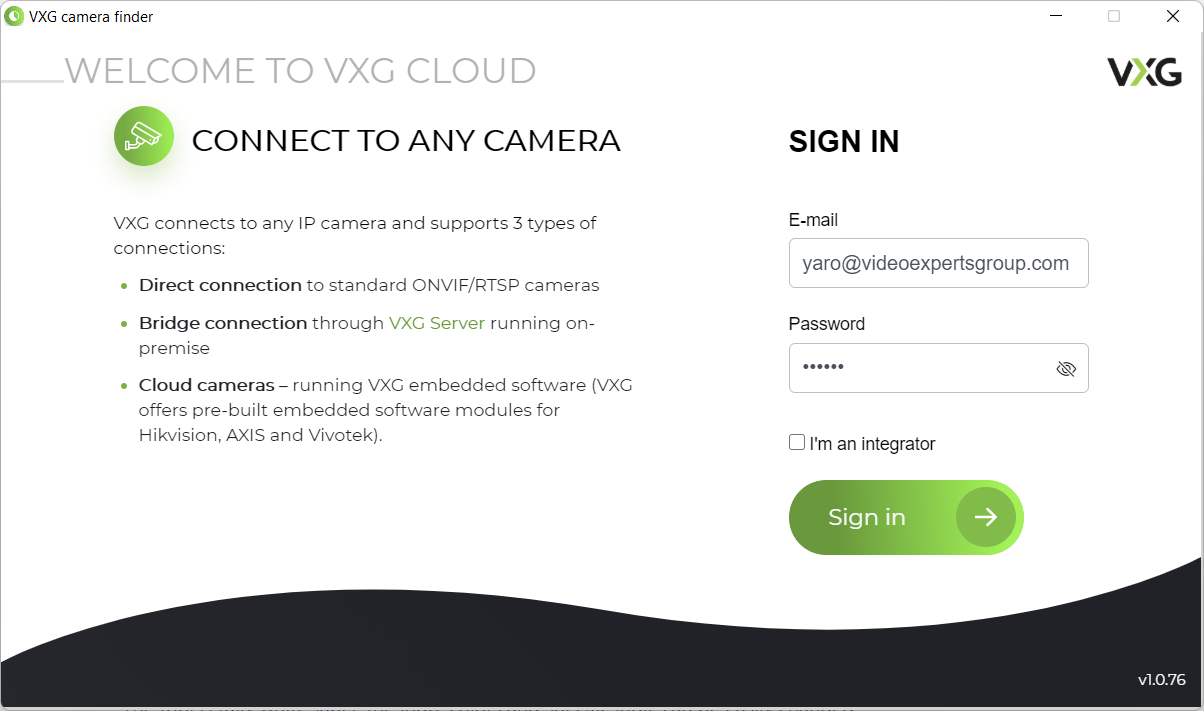Maximize the VXG camera finder window

pos(1114,16)
